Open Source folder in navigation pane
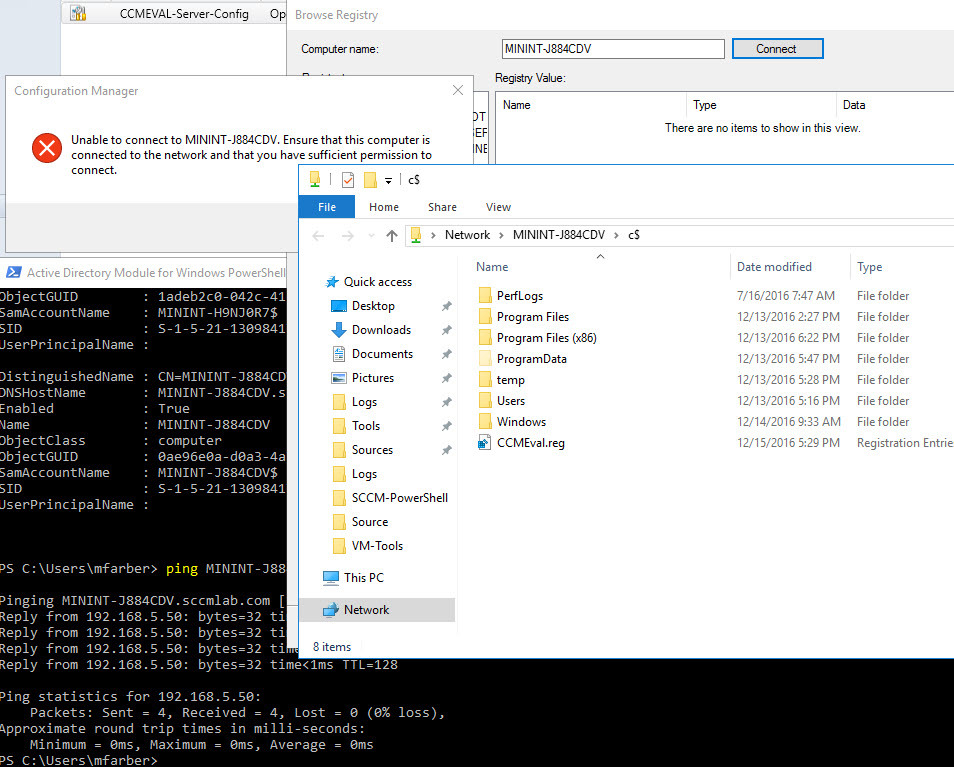Viewport: 954px width, 767px height. tap(370, 522)
